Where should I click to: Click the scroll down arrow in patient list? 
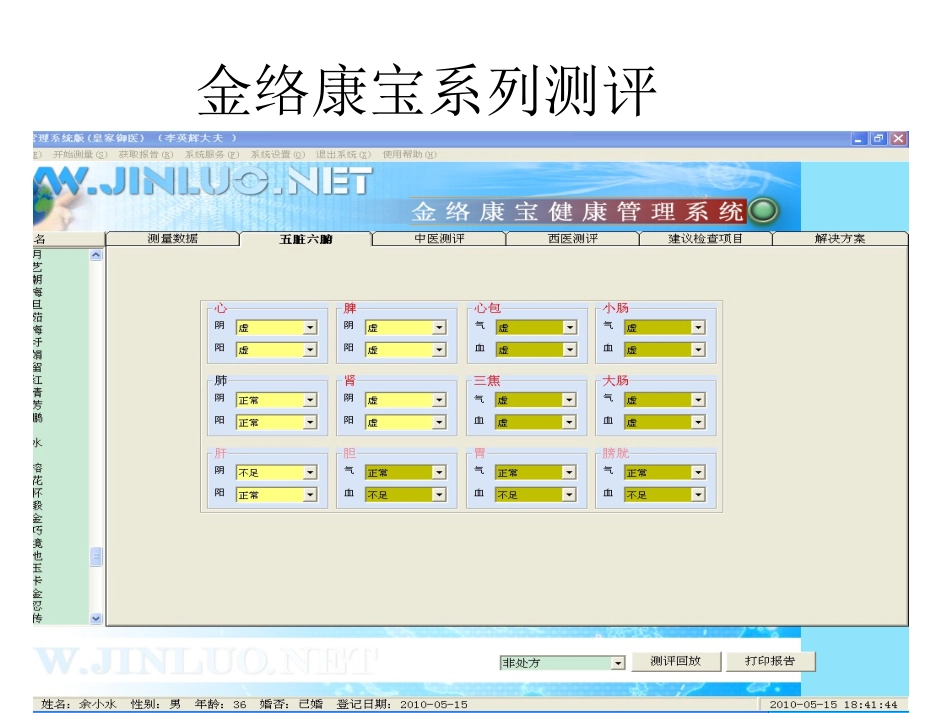click(x=96, y=618)
